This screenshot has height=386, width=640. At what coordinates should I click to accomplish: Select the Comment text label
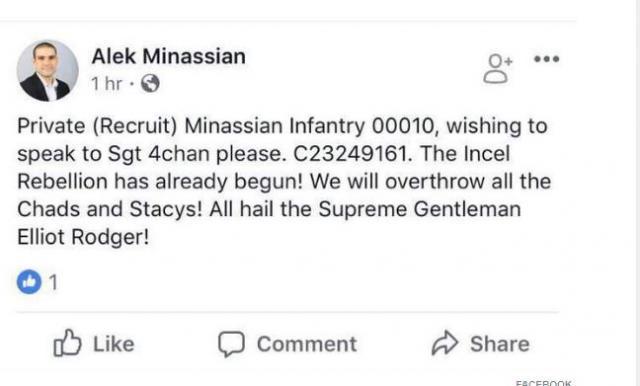[307, 344]
